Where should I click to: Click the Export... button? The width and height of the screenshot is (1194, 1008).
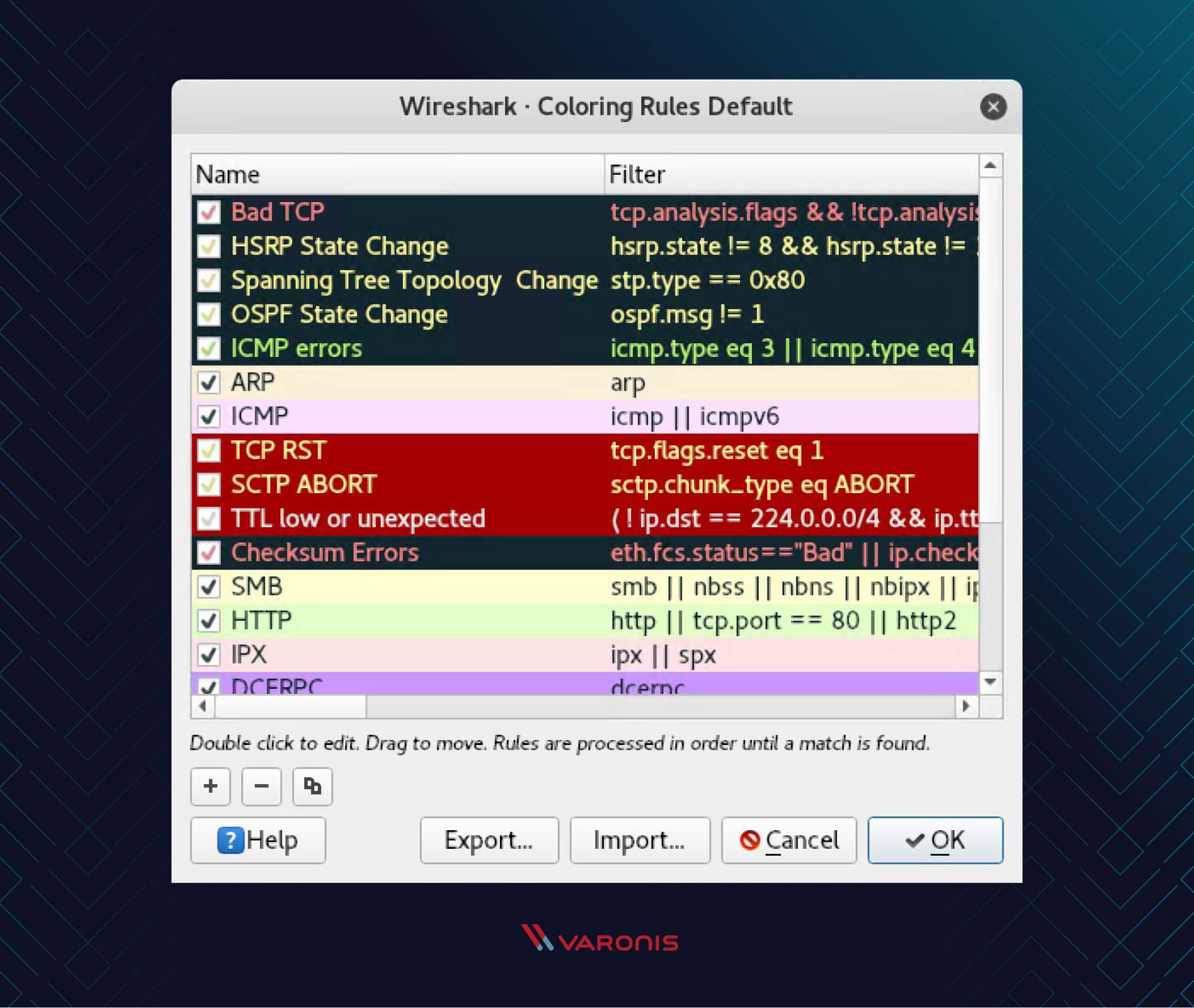489,840
